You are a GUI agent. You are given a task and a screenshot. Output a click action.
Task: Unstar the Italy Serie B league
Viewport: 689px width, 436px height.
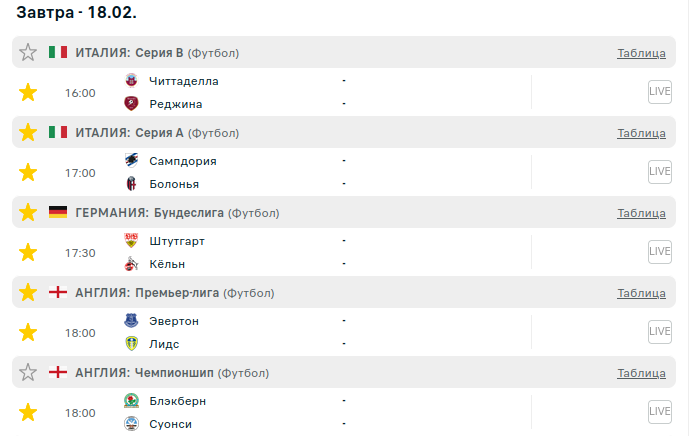click(x=28, y=52)
